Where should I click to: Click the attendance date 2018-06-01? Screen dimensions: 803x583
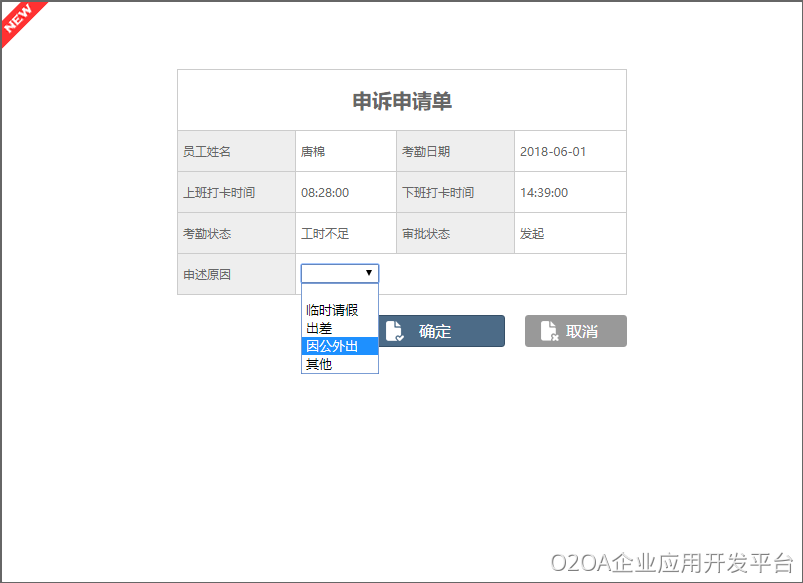[553, 152]
